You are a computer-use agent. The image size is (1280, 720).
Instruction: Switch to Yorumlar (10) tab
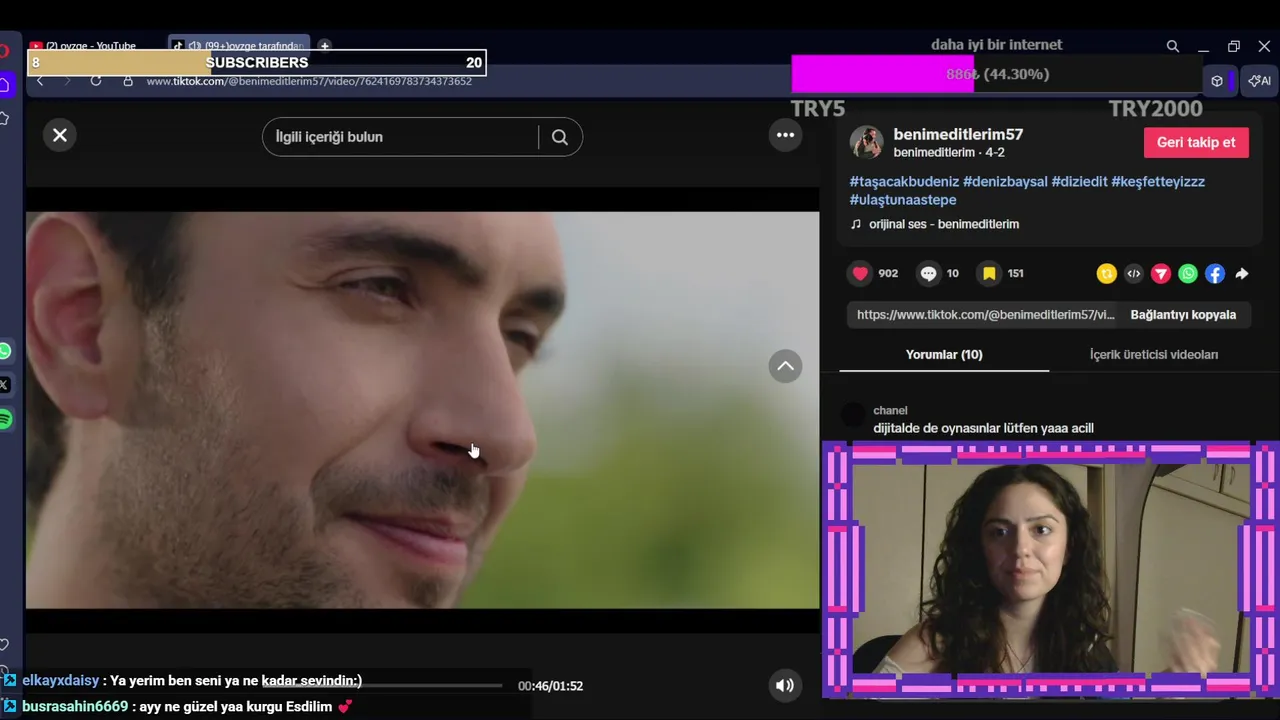[x=944, y=354]
